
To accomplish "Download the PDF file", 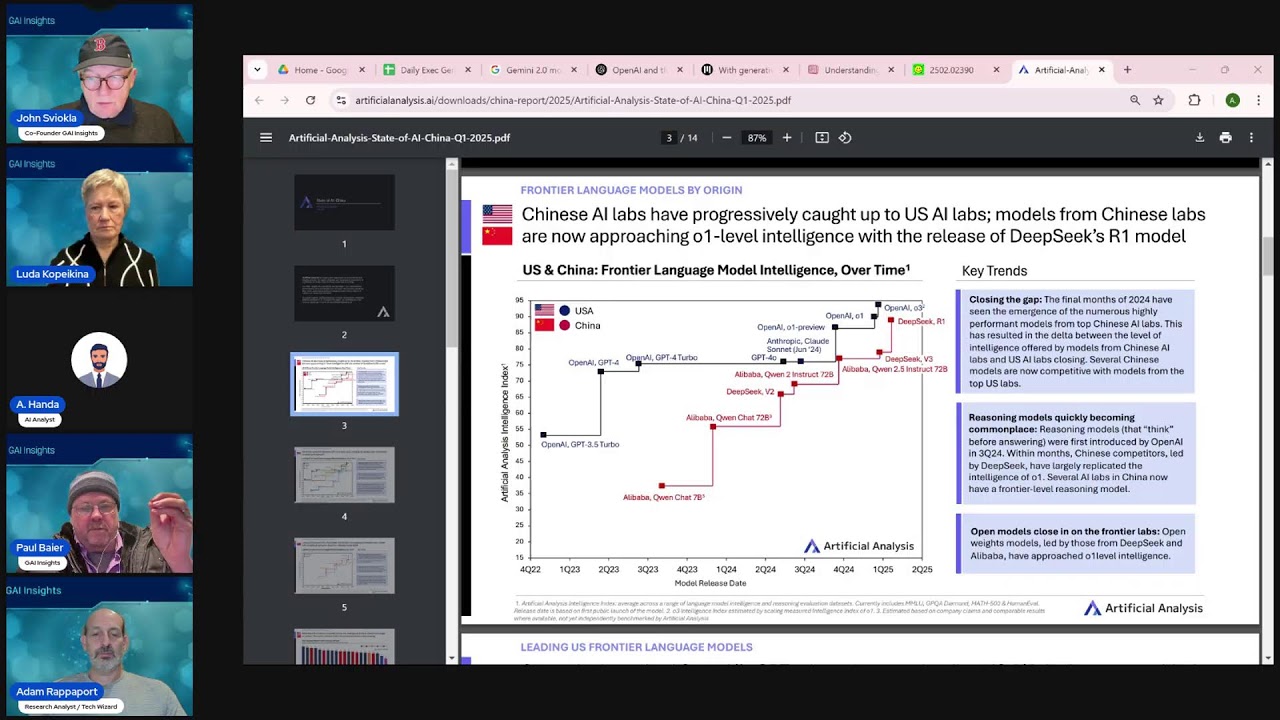I will pos(1200,138).
